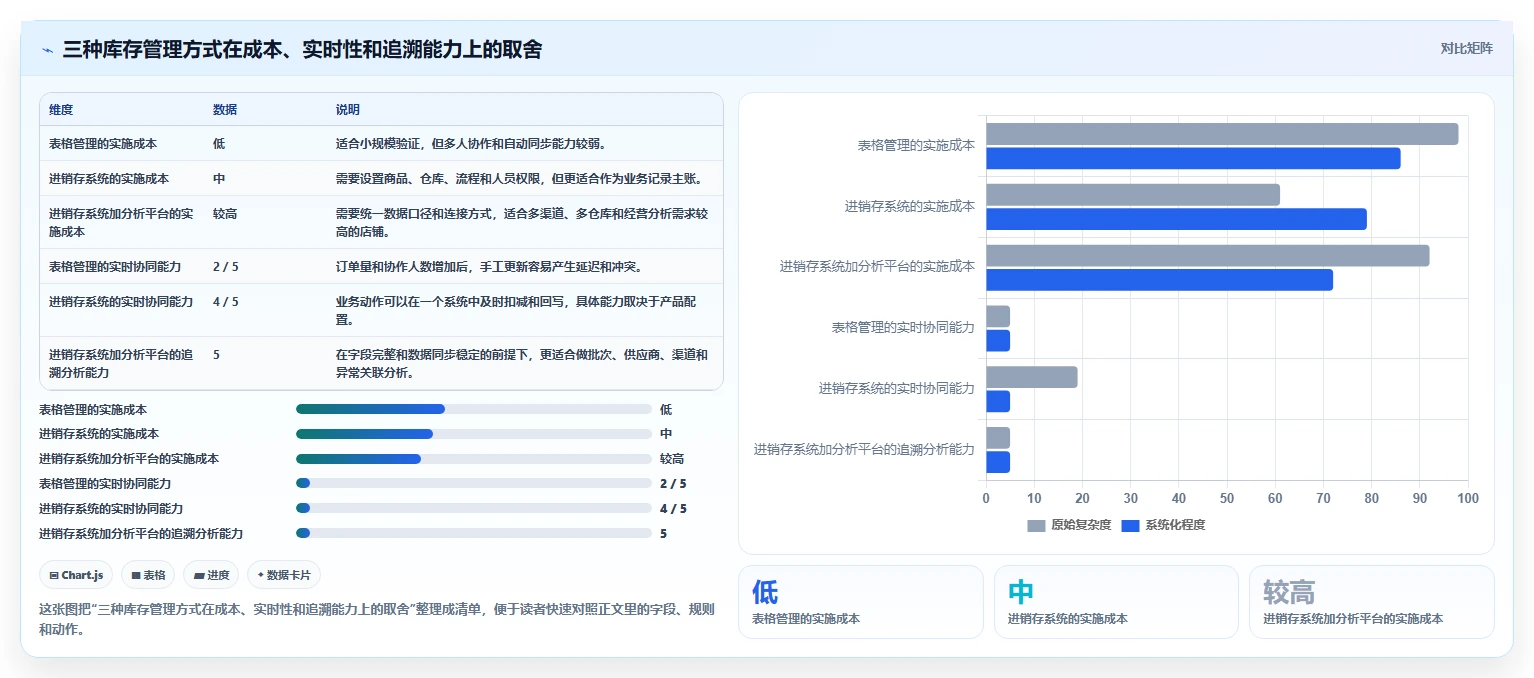Click the progress bar for 表格管理的实施成本
This screenshot has width=1534, height=678.
pyautogui.click(x=474, y=409)
